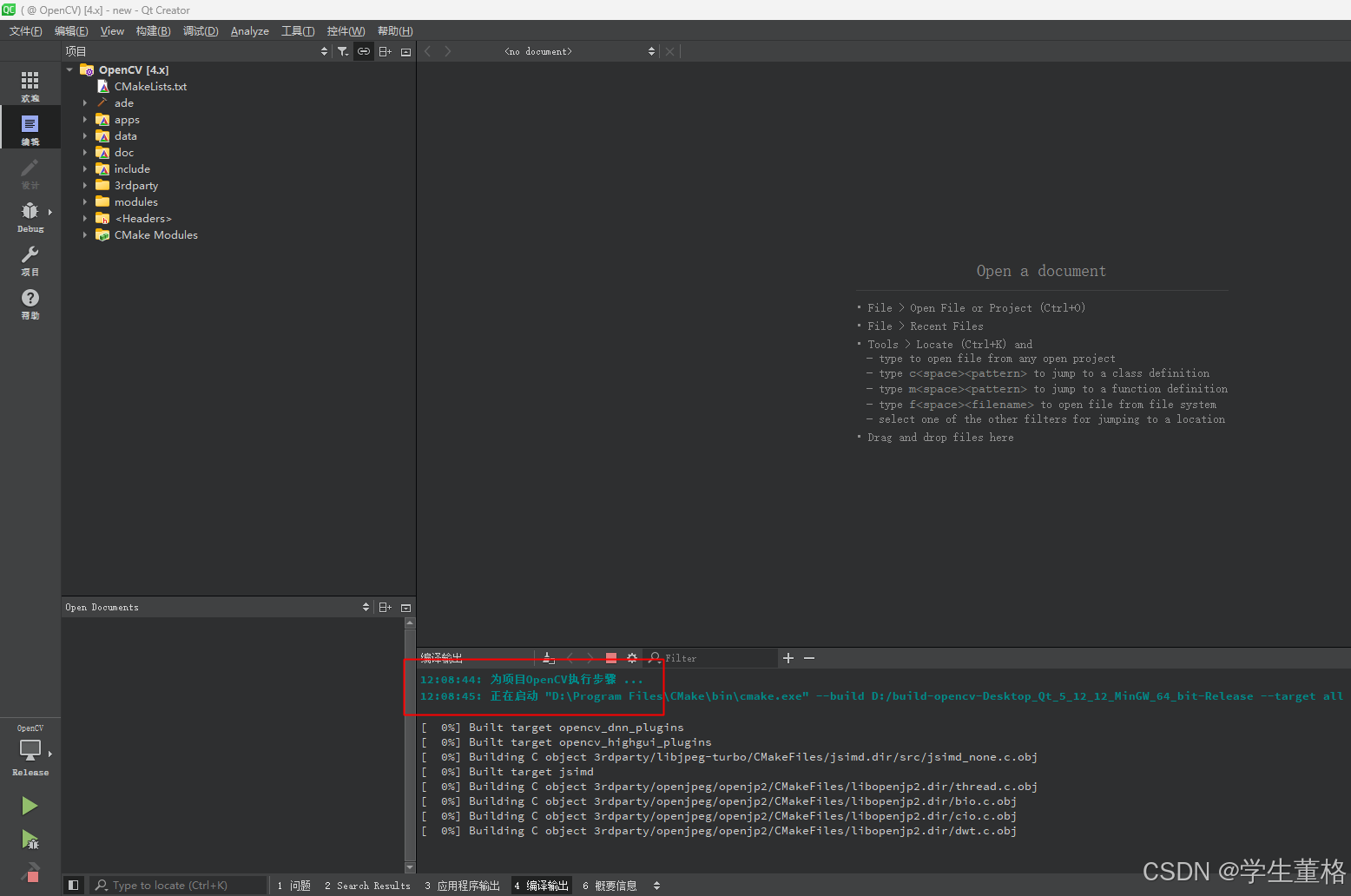Screen dimensions: 1351x896
Task: Click the filter tree funnel icon
Action: (343, 51)
